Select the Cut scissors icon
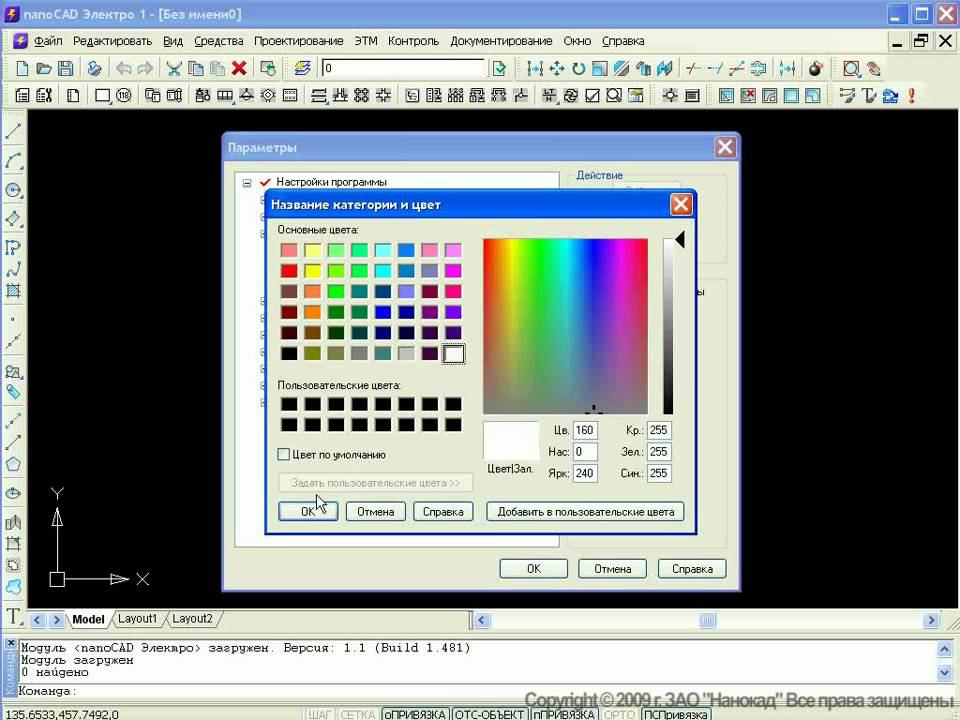Image resolution: width=960 pixels, height=720 pixels. 174,68
